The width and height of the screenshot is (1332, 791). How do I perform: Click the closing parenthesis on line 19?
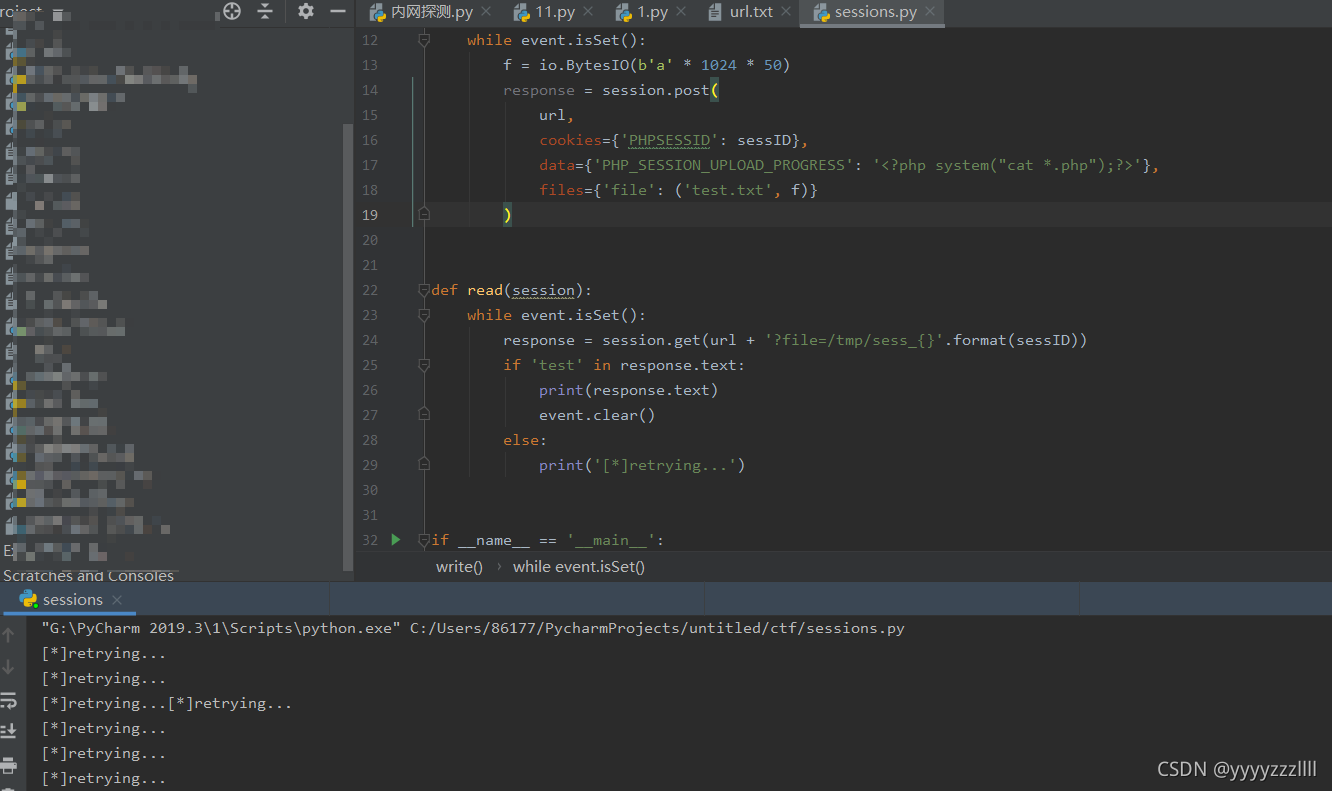tap(508, 215)
